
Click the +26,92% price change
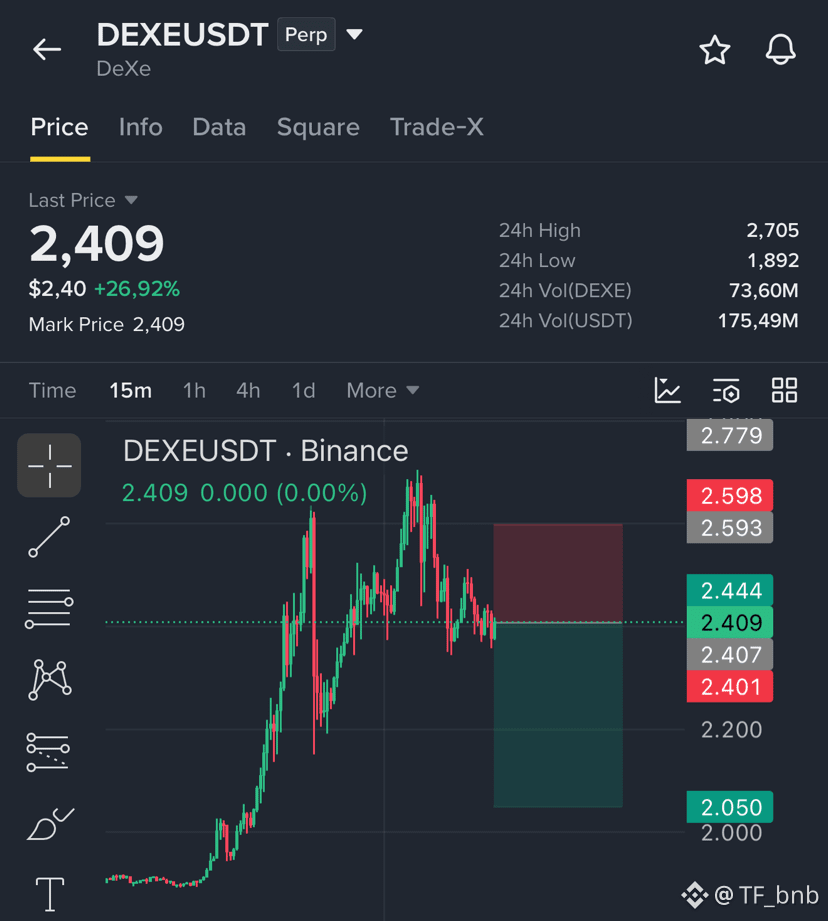point(137,288)
